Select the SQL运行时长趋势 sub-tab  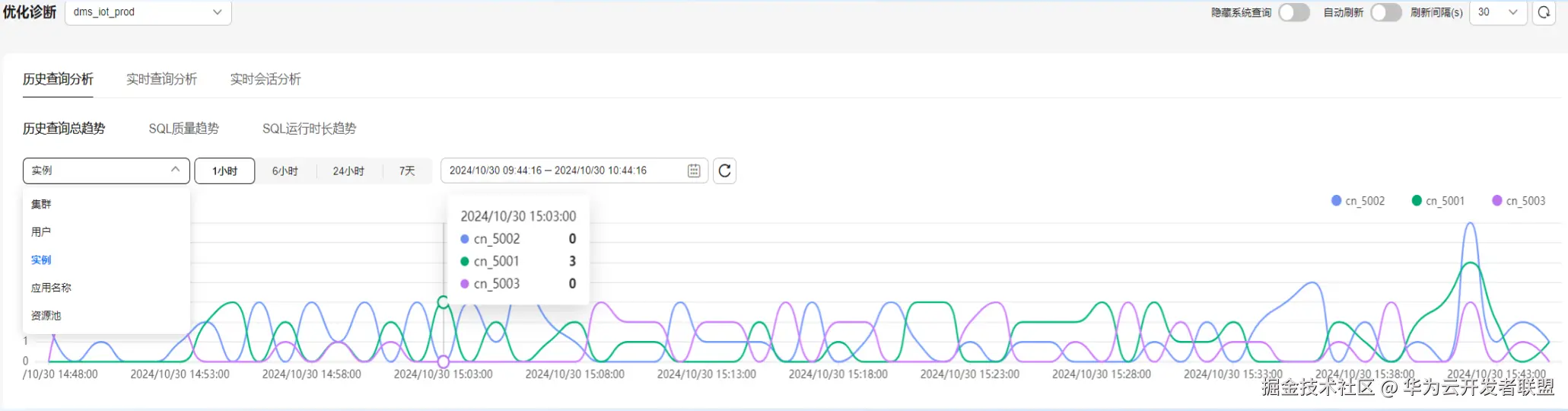tap(309, 129)
